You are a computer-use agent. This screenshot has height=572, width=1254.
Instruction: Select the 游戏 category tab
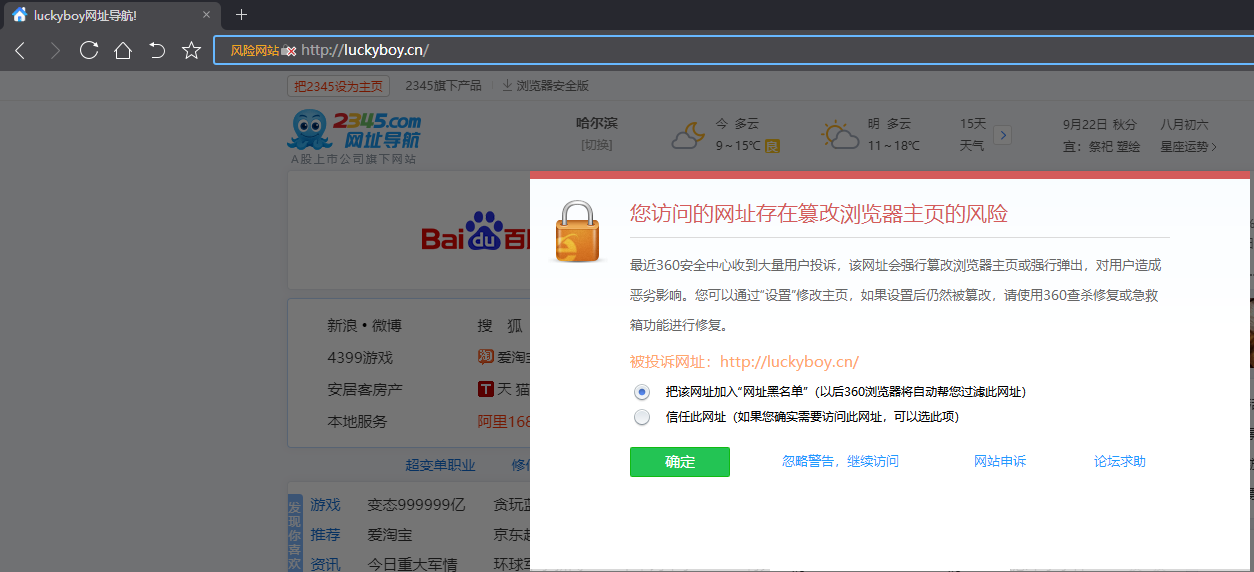[325, 505]
